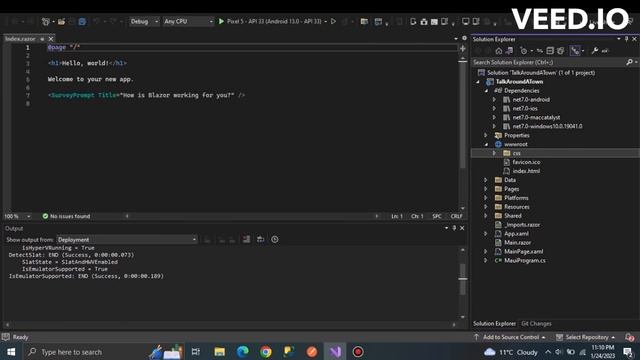
Task: Open Show output from Deployment dropdown
Action: (127, 240)
